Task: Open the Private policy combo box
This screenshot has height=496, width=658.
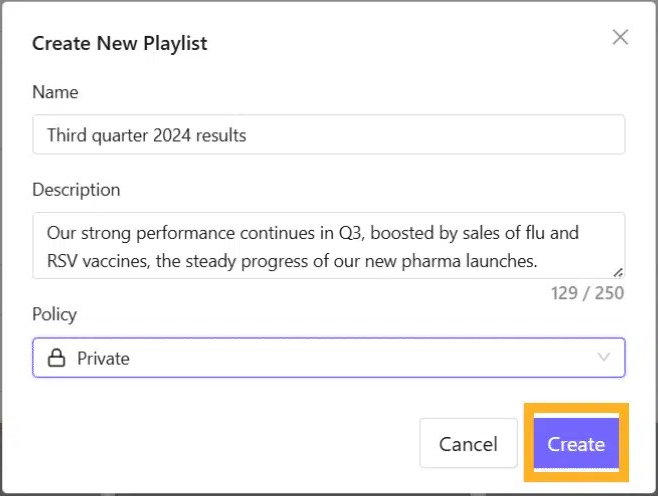Action: (328, 358)
